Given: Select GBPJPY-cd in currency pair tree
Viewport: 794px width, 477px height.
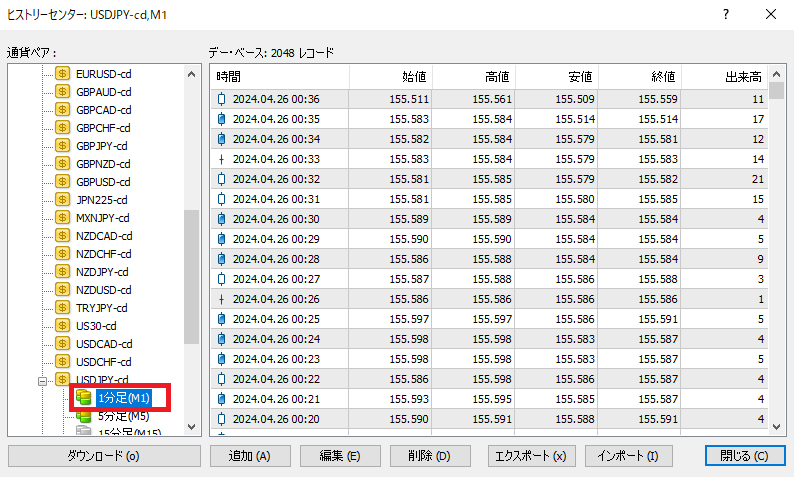Looking at the screenshot, I should pyautogui.click(x=102, y=146).
